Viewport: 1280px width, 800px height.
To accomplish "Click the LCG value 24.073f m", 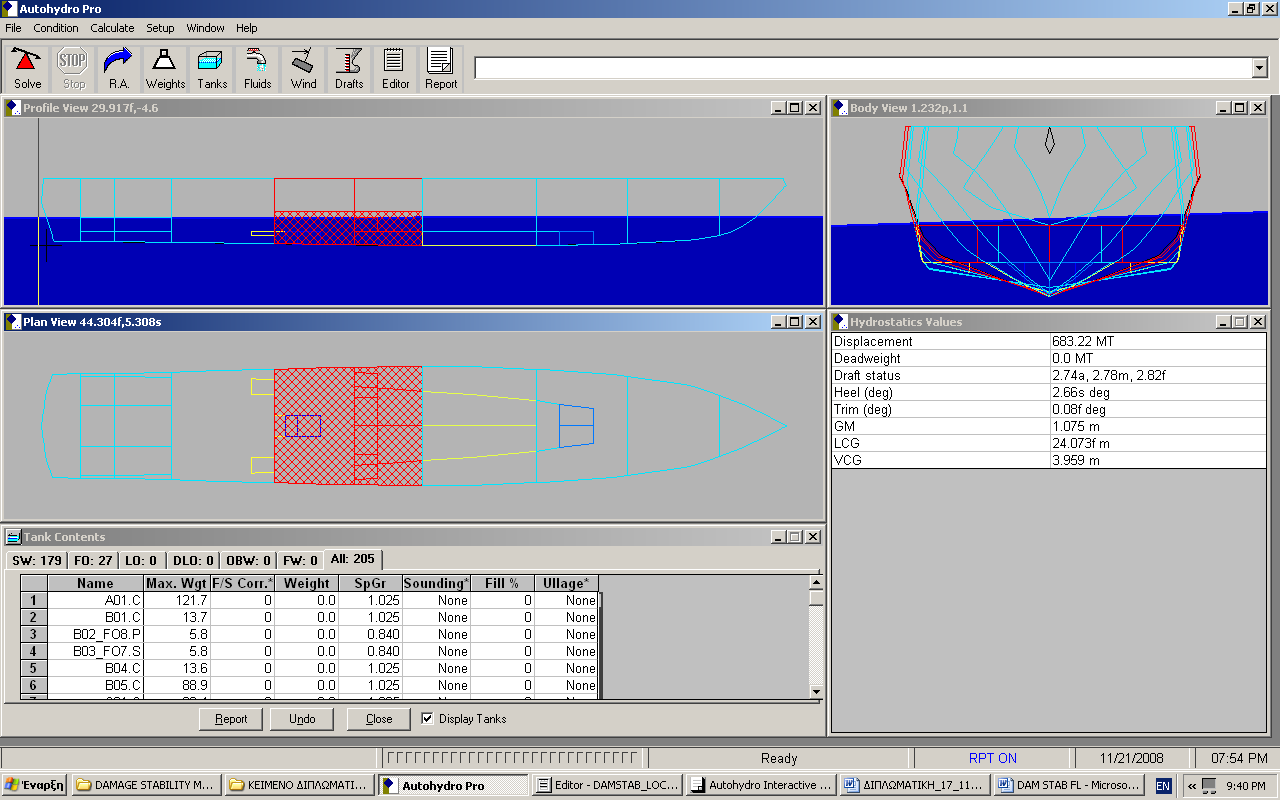I will point(1158,443).
